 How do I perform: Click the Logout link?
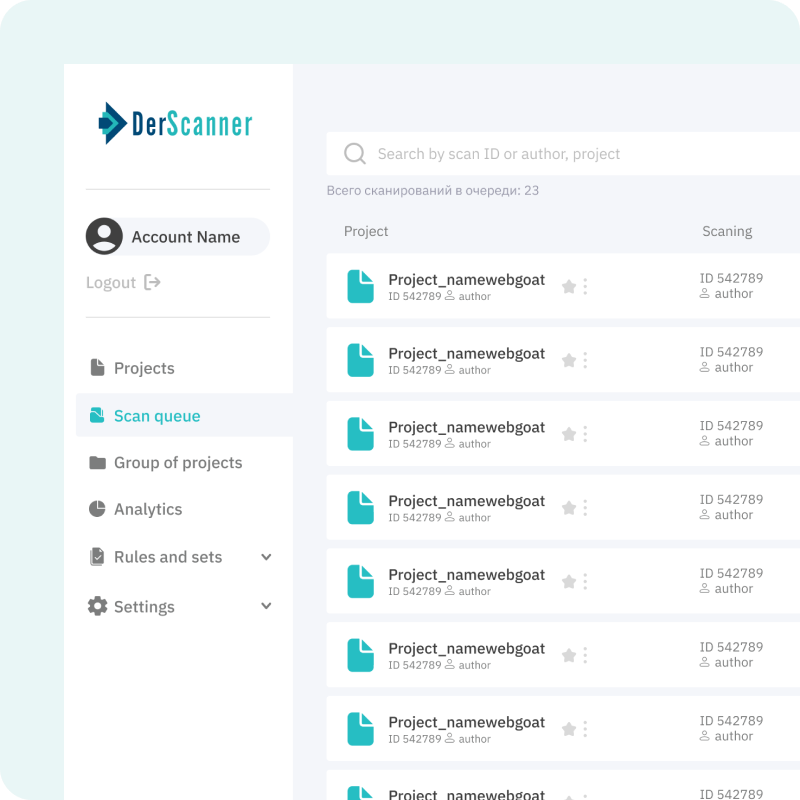point(123,282)
